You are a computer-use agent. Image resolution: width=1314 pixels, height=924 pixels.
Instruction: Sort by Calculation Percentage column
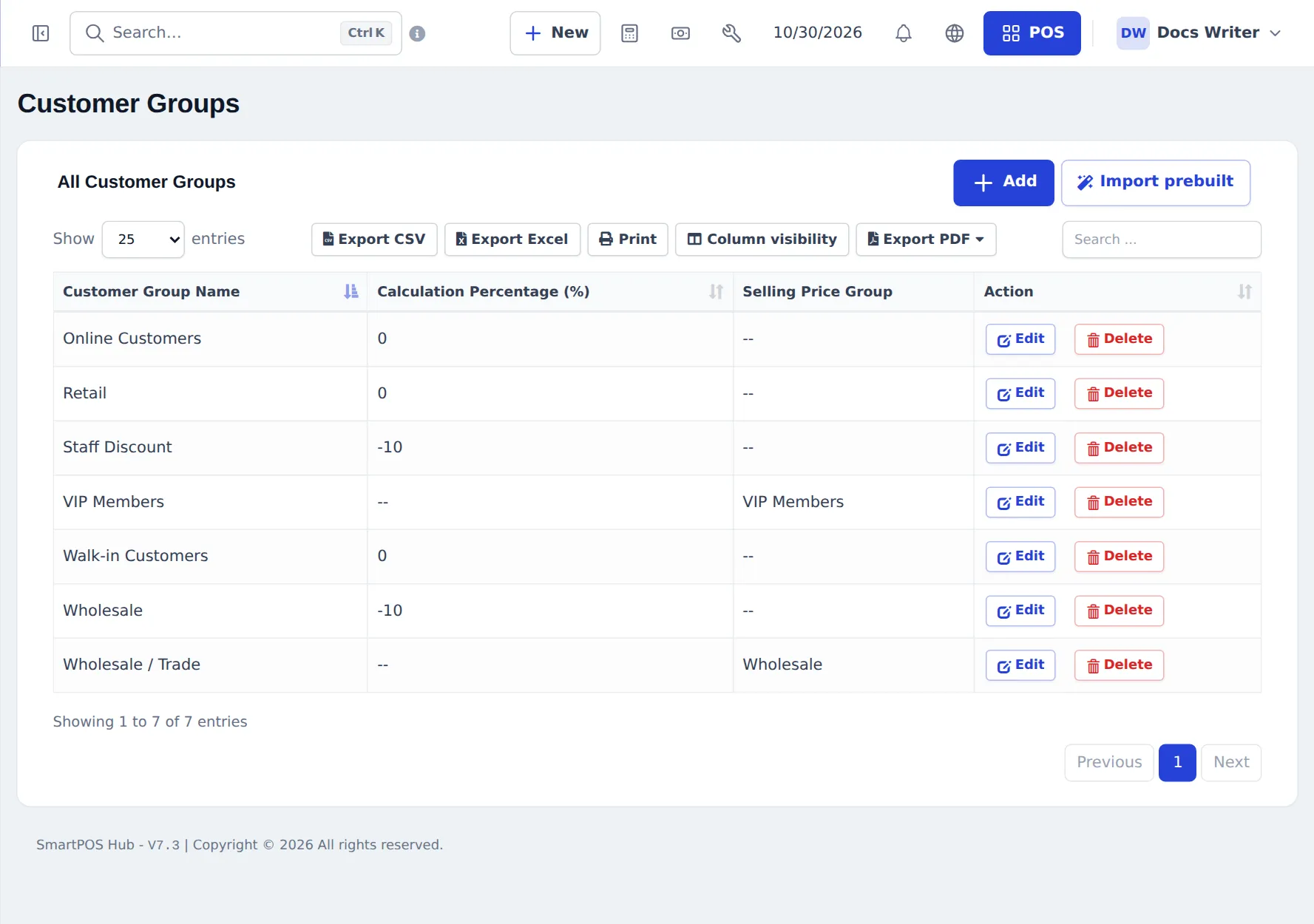click(x=549, y=292)
